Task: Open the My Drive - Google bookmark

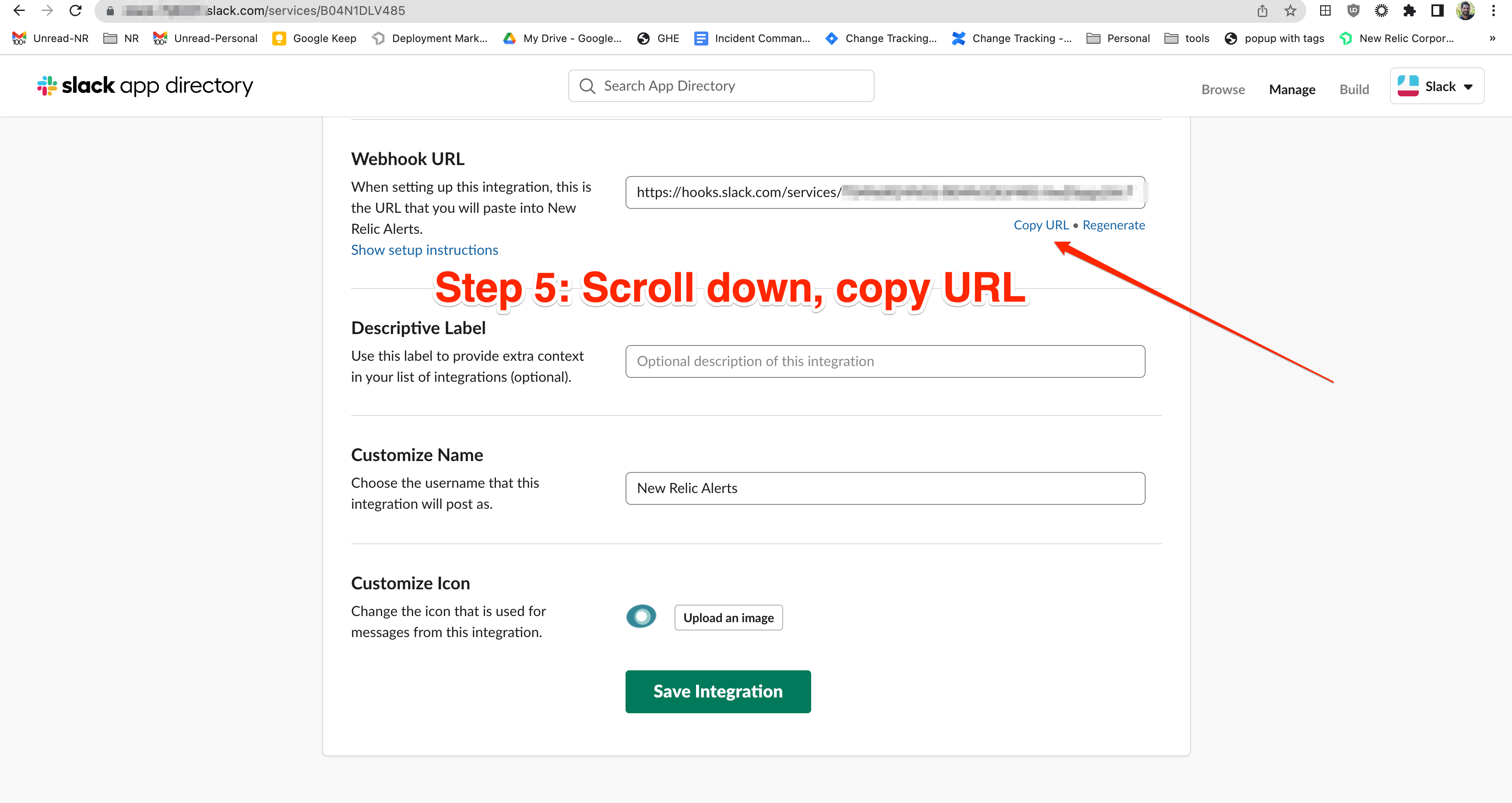Action: pyautogui.click(x=563, y=38)
